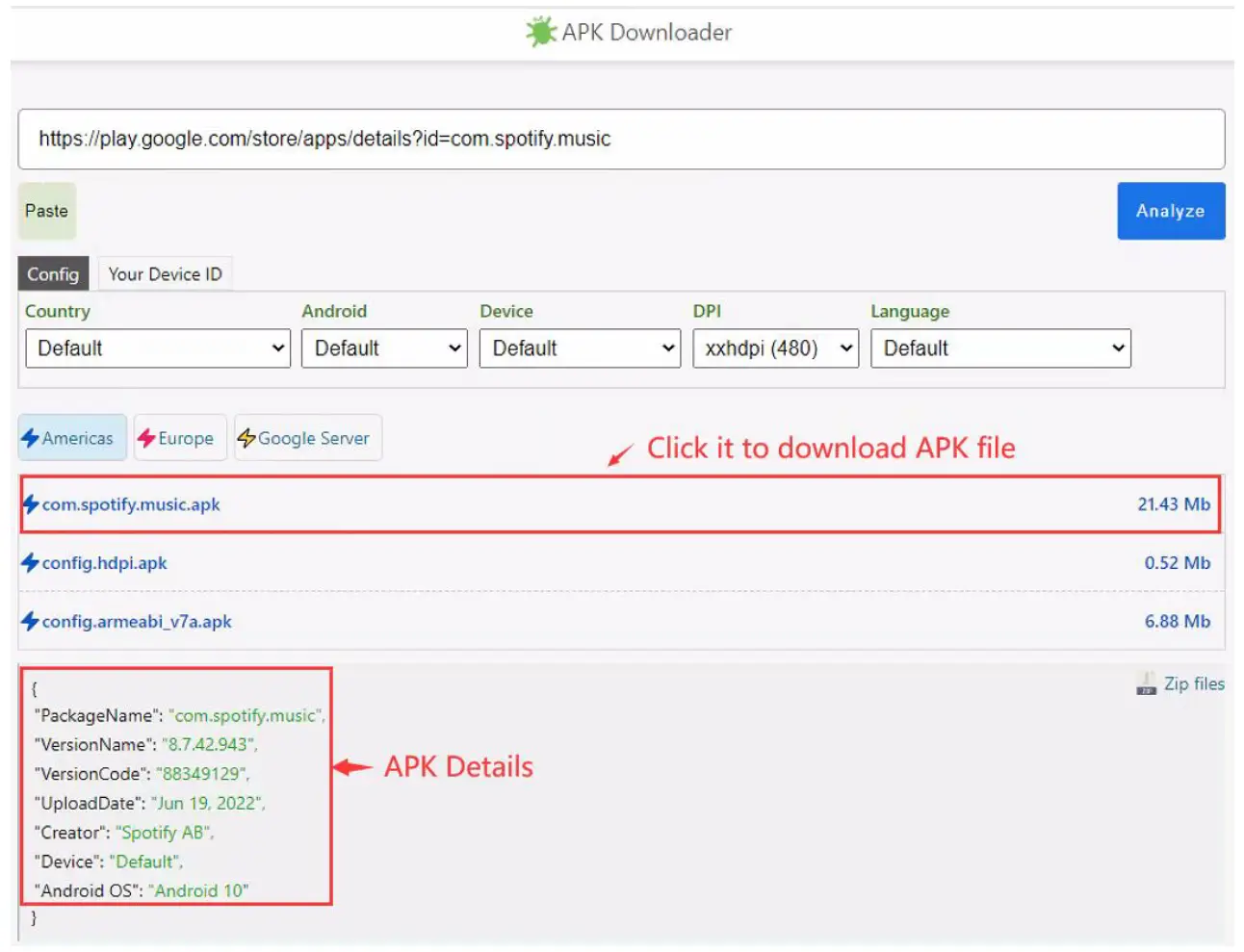Click the APK Downloader title text
This screenshot has height=952, width=1244.
(x=647, y=32)
